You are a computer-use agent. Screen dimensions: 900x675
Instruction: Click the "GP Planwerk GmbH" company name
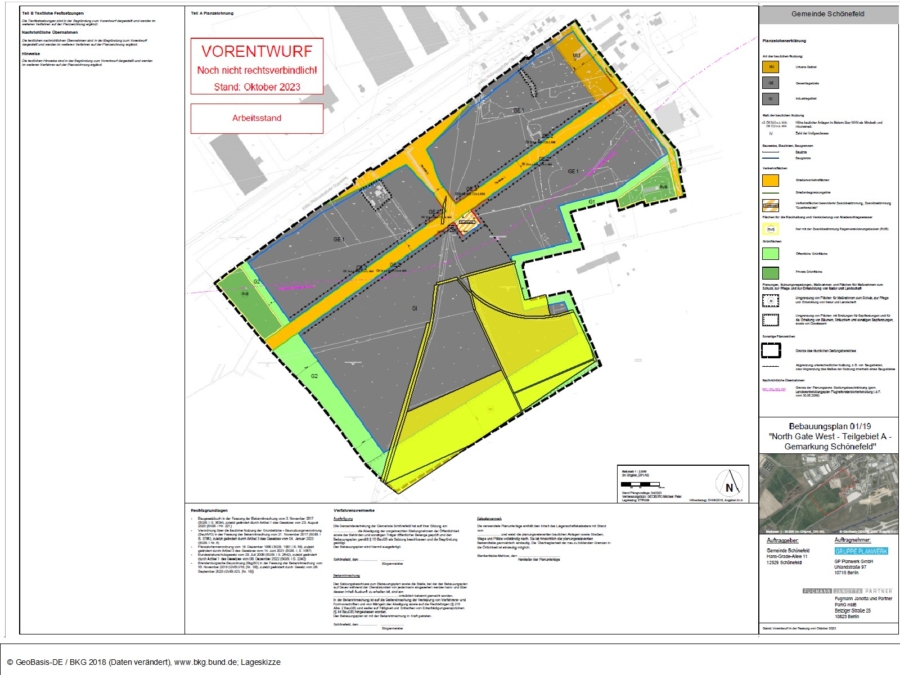click(x=853, y=561)
